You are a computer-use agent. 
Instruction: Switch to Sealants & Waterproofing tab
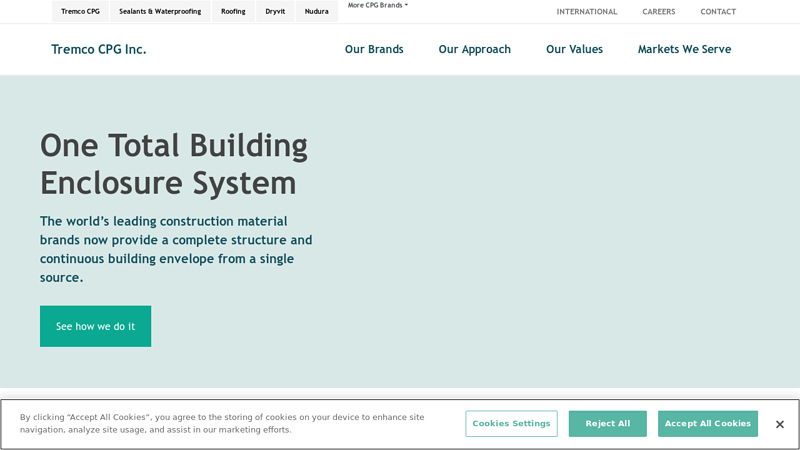[160, 11]
